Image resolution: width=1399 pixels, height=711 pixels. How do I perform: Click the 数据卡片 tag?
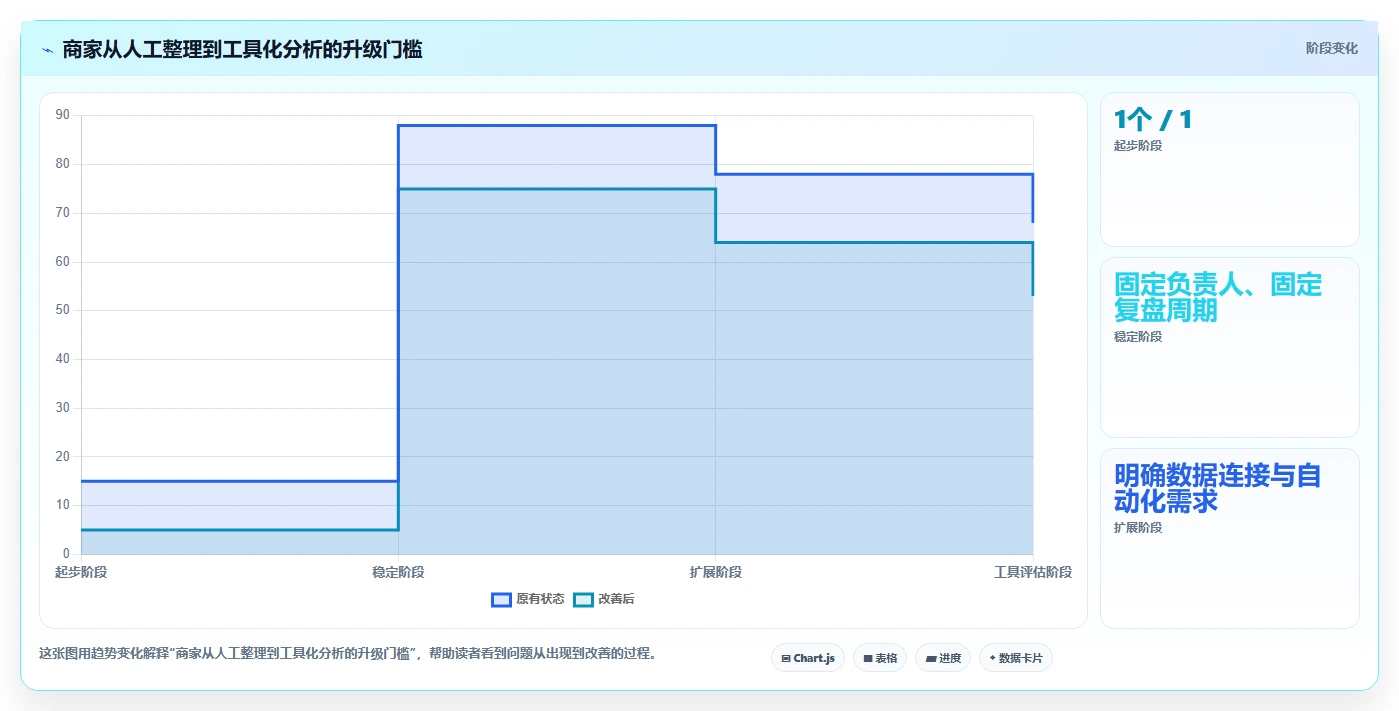[x=1016, y=658]
